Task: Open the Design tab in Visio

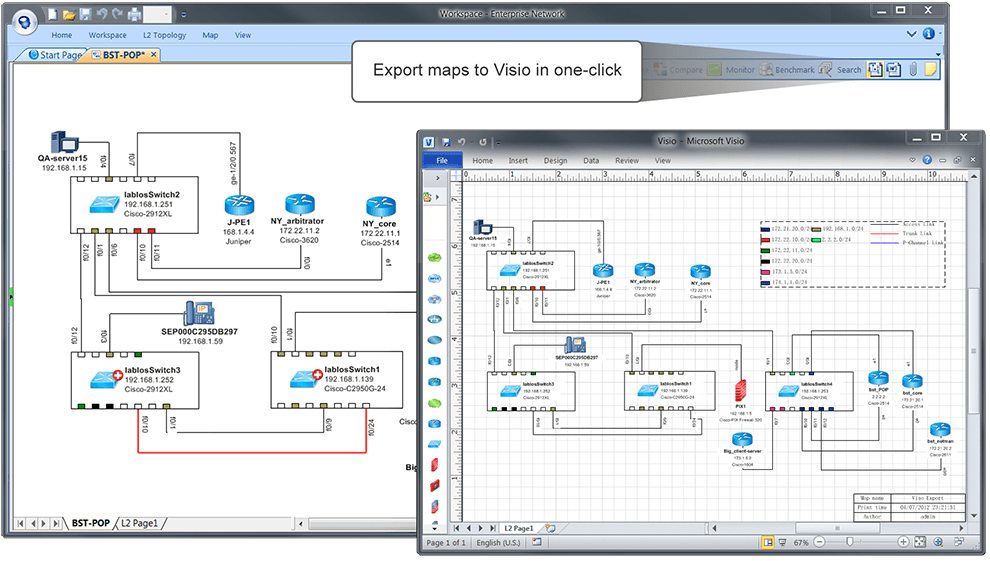Action: tap(556, 161)
